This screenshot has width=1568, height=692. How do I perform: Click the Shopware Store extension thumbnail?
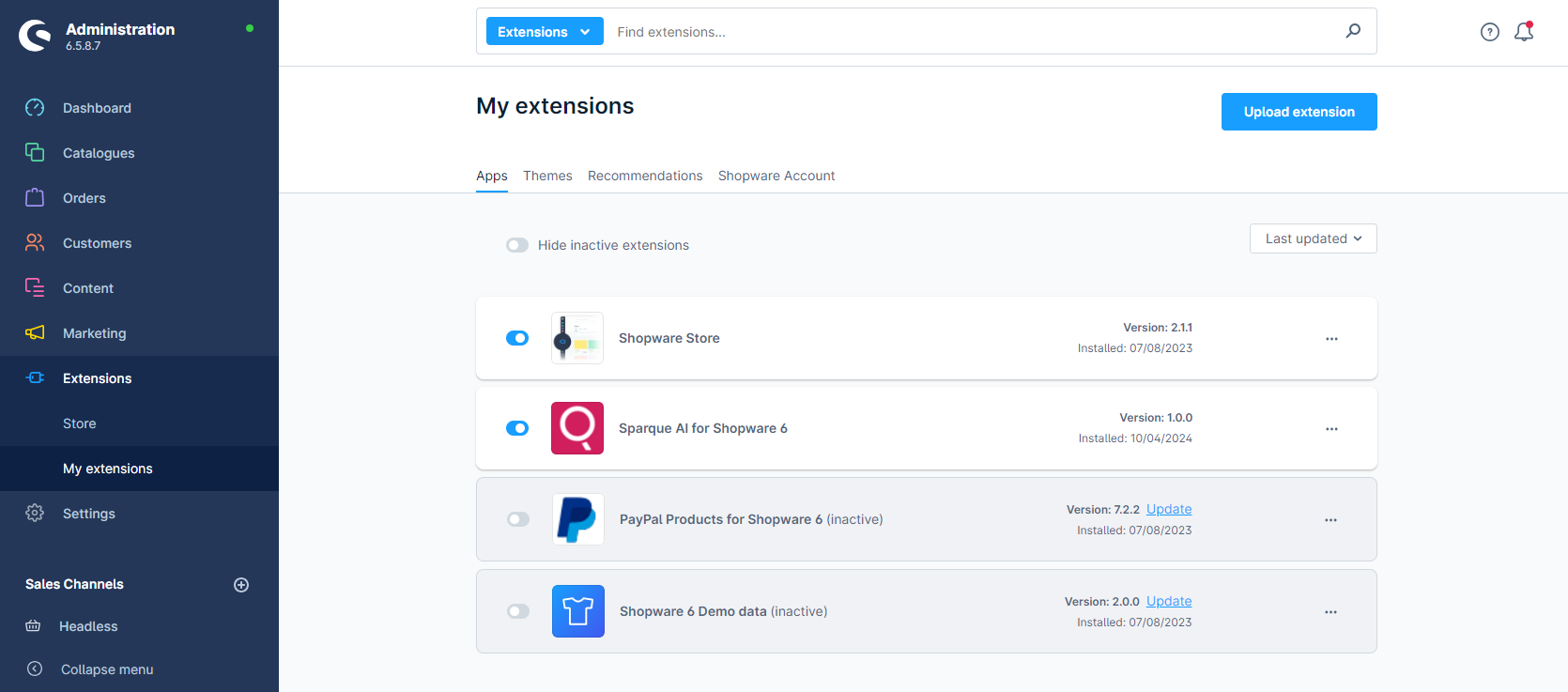(577, 338)
